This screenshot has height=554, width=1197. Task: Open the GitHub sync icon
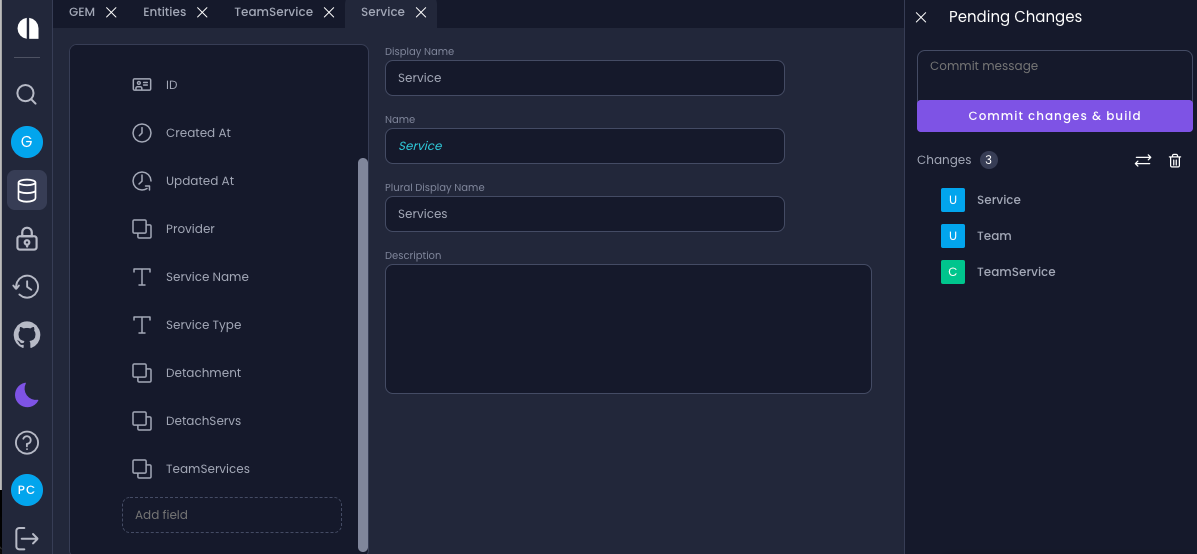27,335
